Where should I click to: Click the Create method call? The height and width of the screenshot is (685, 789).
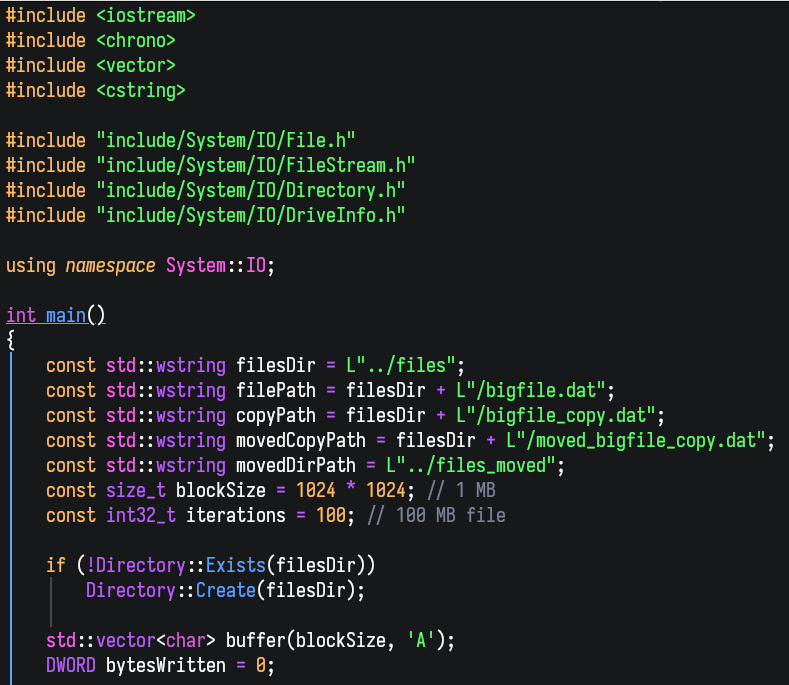click(x=225, y=590)
